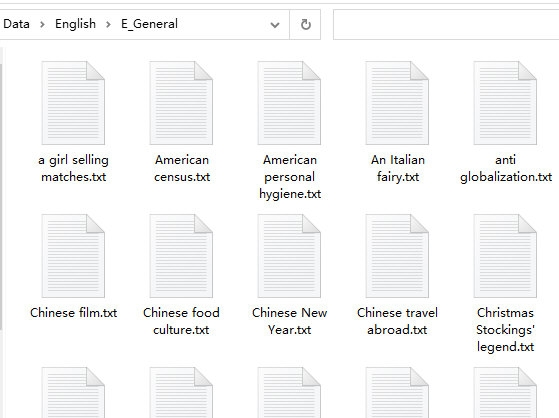Select the 'Christmas Stockings' legend.txt' file icon
The width and height of the screenshot is (559, 418).
pyautogui.click(x=505, y=256)
